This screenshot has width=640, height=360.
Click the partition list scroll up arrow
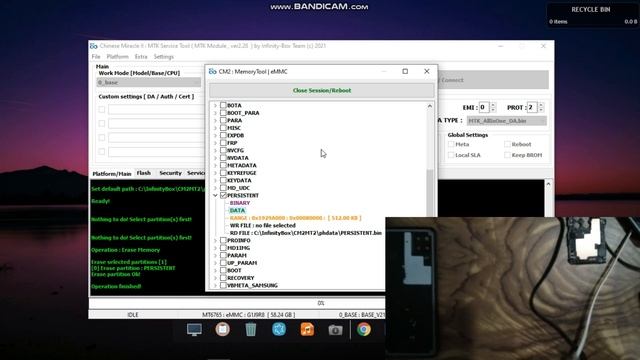click(x=429, y=106)
